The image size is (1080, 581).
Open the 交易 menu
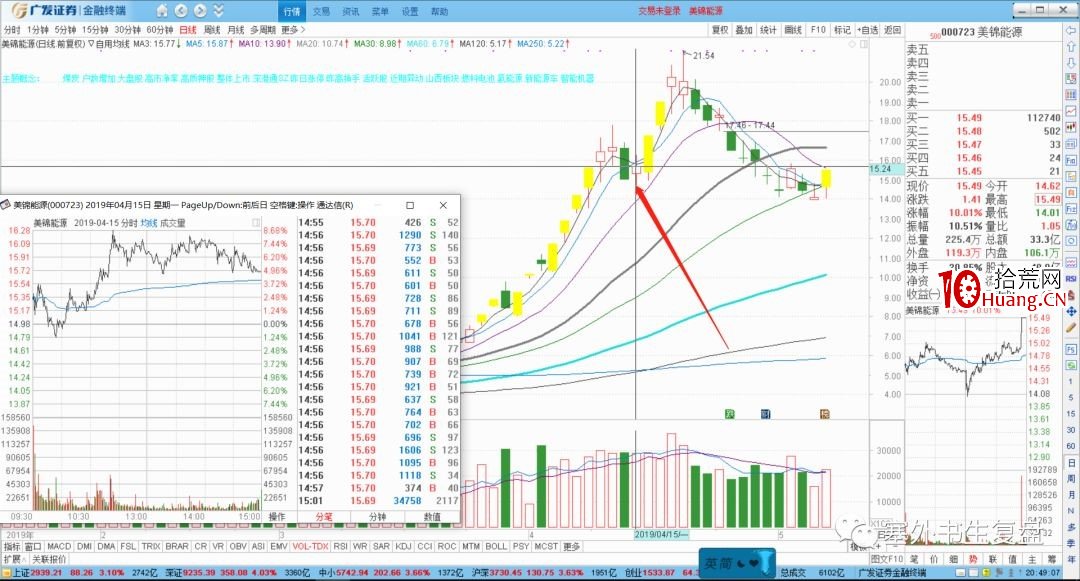[322, 12]
